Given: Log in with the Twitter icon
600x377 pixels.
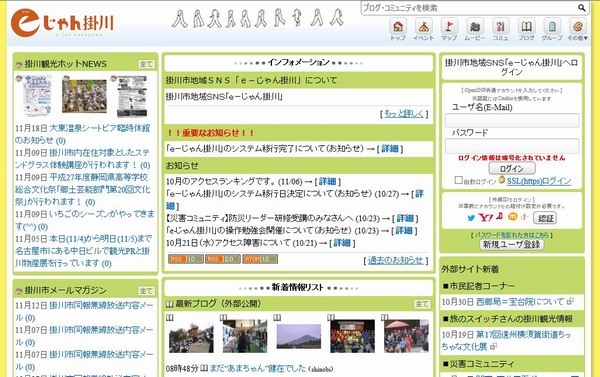Looking at the screenshot, I should point(471,218).
